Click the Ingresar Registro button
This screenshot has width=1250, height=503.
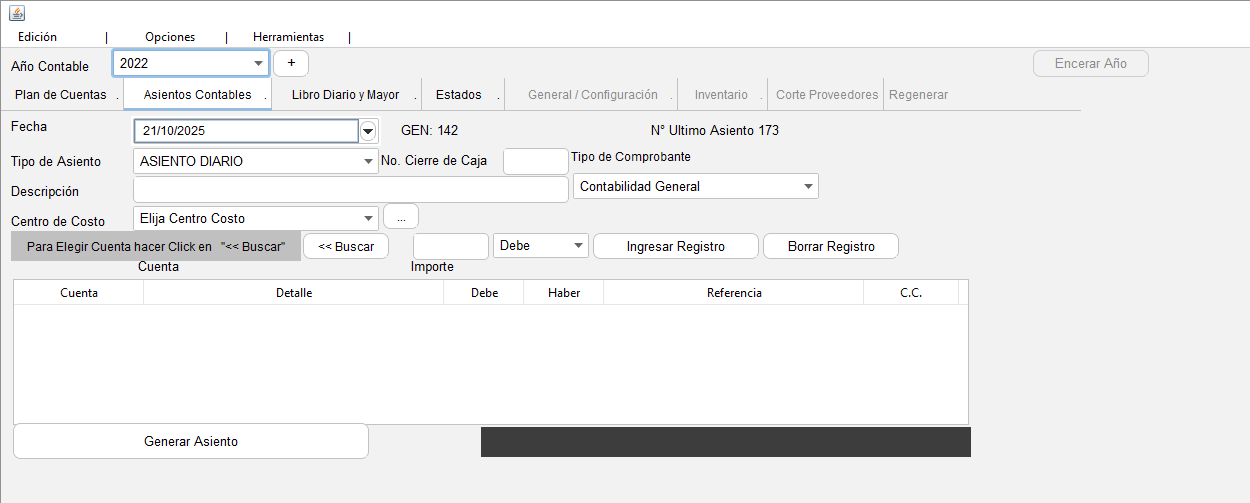[676, 246]
